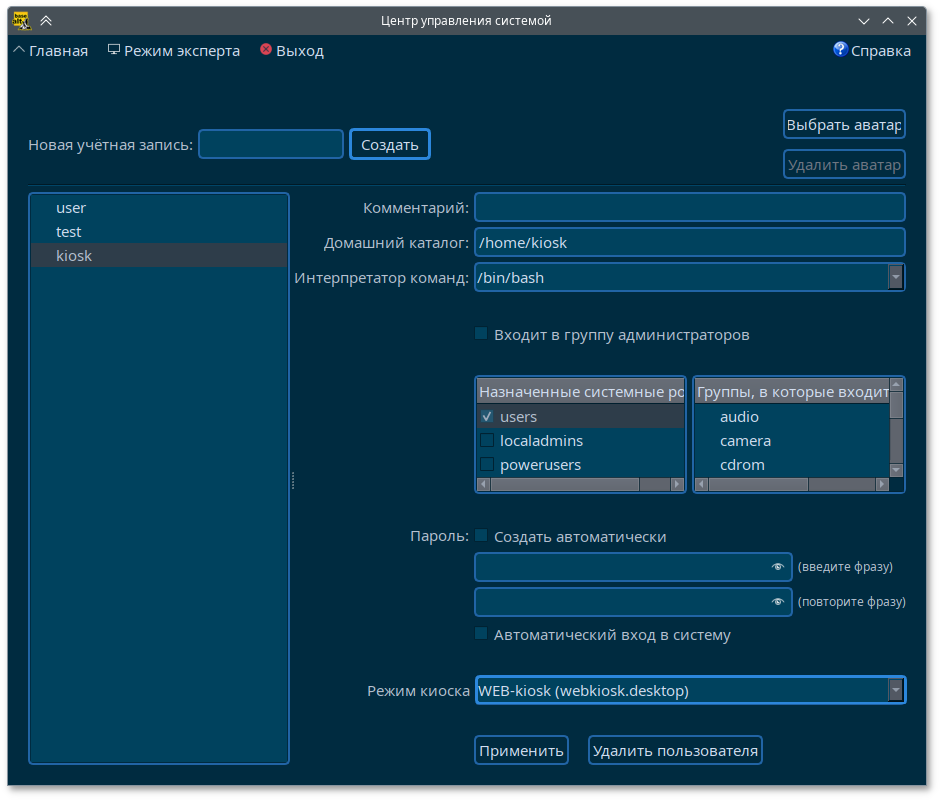Viewport: 940px width, 800px height.
Task: Go to Главная menu item
Action: coord(50,51)
